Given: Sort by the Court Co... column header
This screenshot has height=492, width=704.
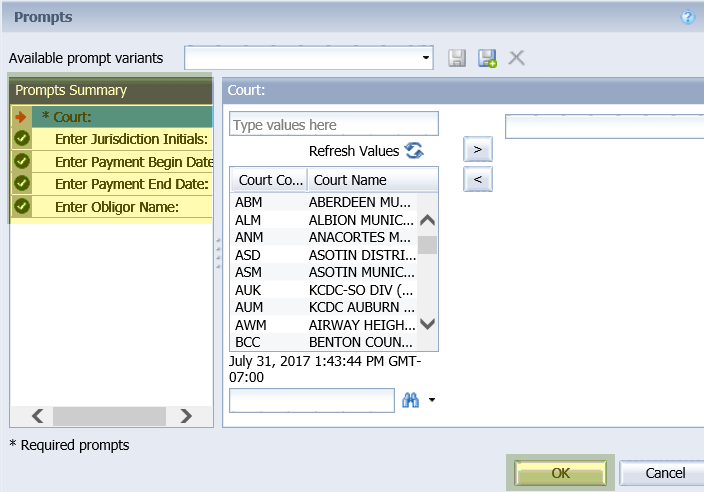Looking at the screenshot, I should [x=270, y=180].
